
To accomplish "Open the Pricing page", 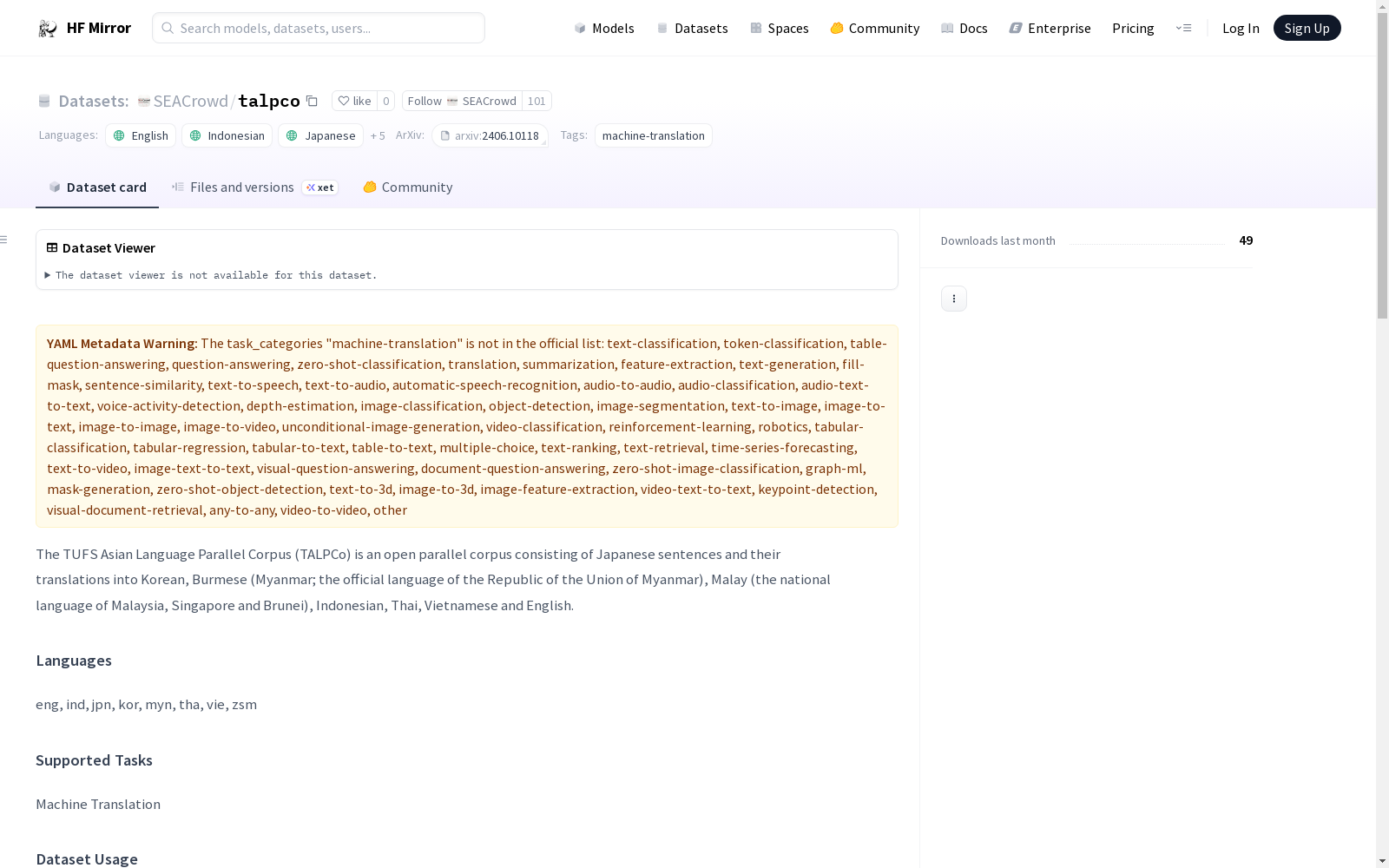I will [1133, 28].
